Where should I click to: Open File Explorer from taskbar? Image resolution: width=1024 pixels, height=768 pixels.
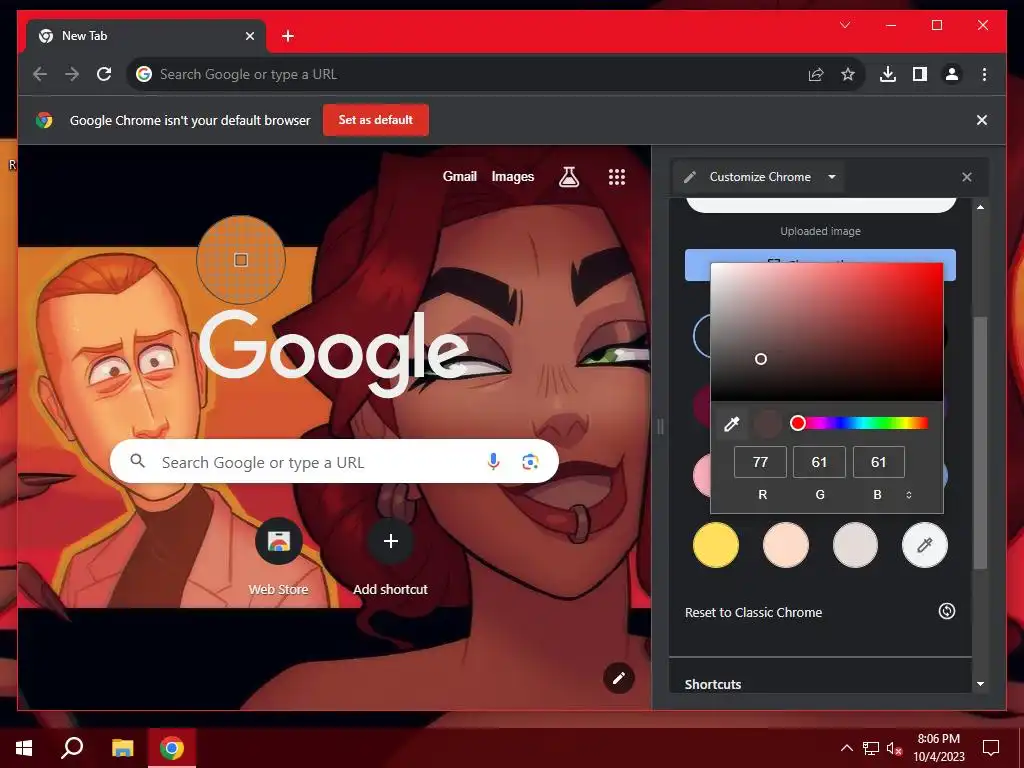point(122,748)
